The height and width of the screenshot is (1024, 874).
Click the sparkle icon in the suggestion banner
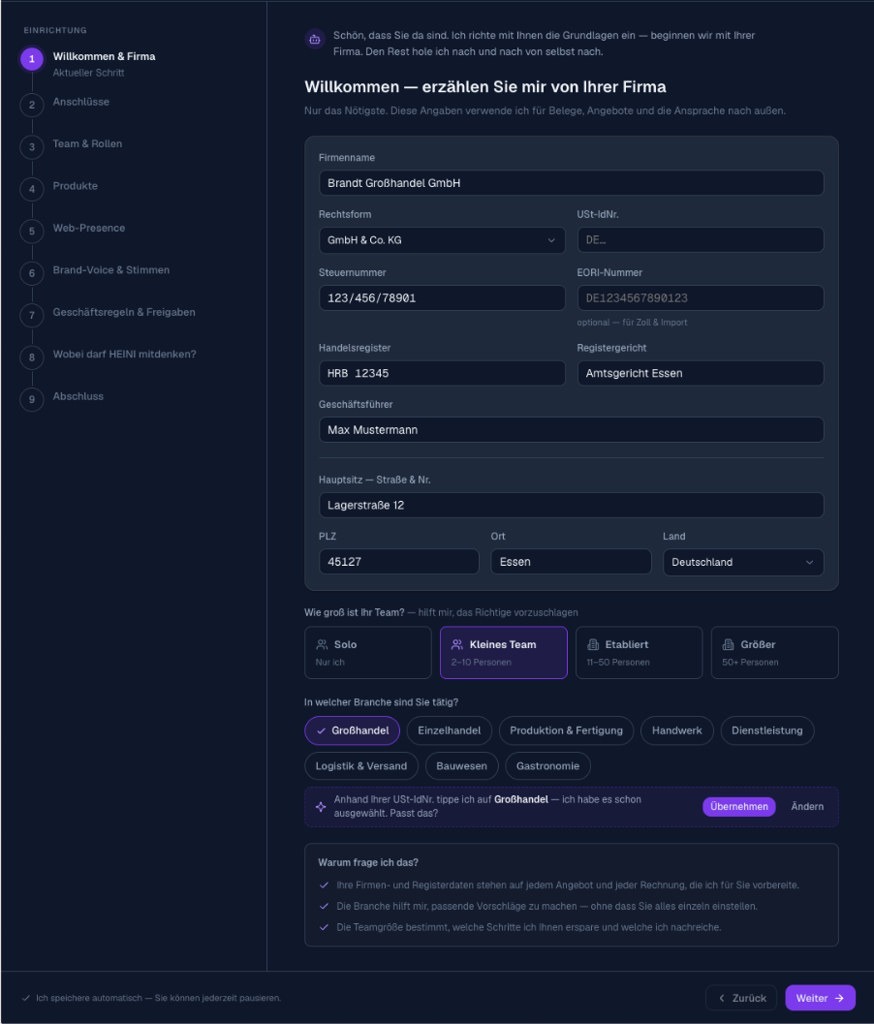point(321,807)
